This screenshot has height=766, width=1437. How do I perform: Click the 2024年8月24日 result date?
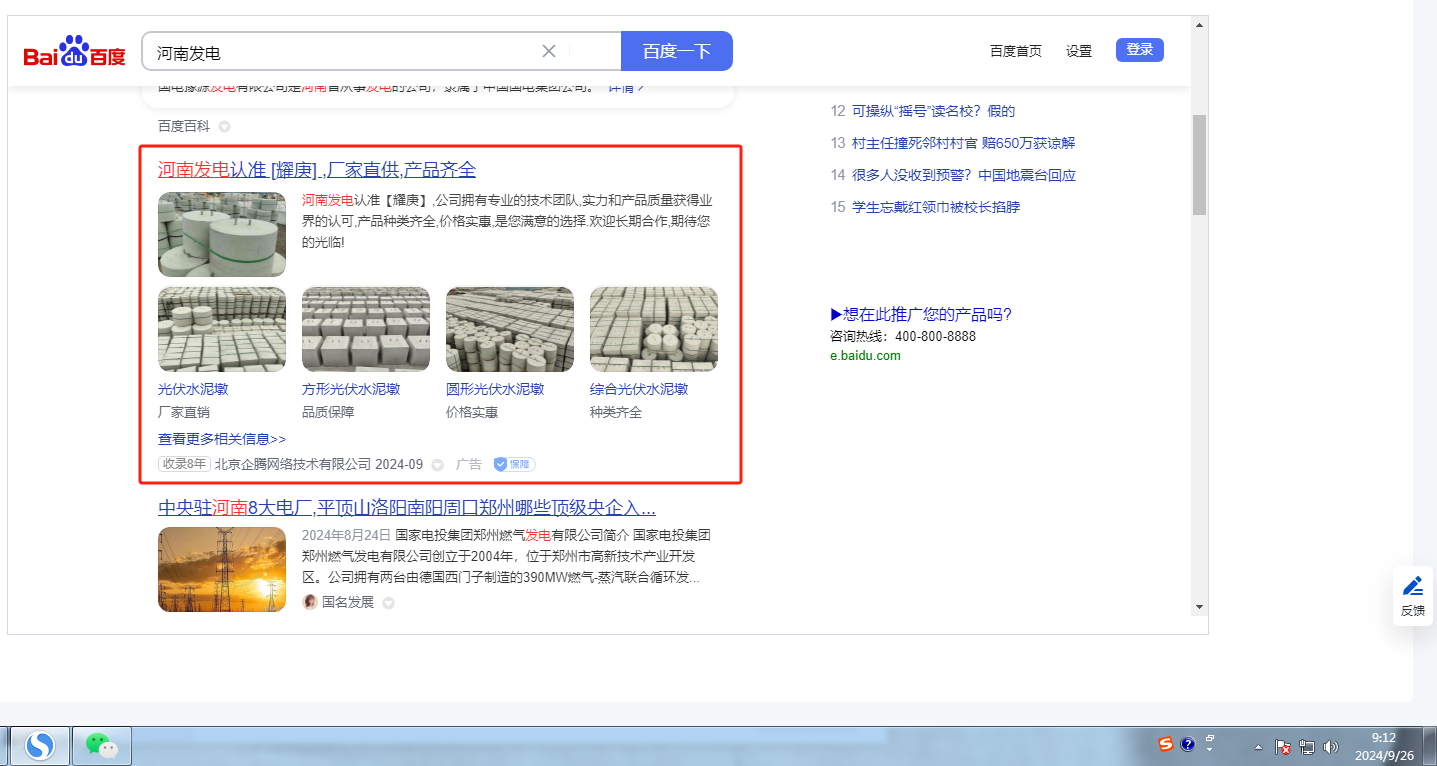345,535
